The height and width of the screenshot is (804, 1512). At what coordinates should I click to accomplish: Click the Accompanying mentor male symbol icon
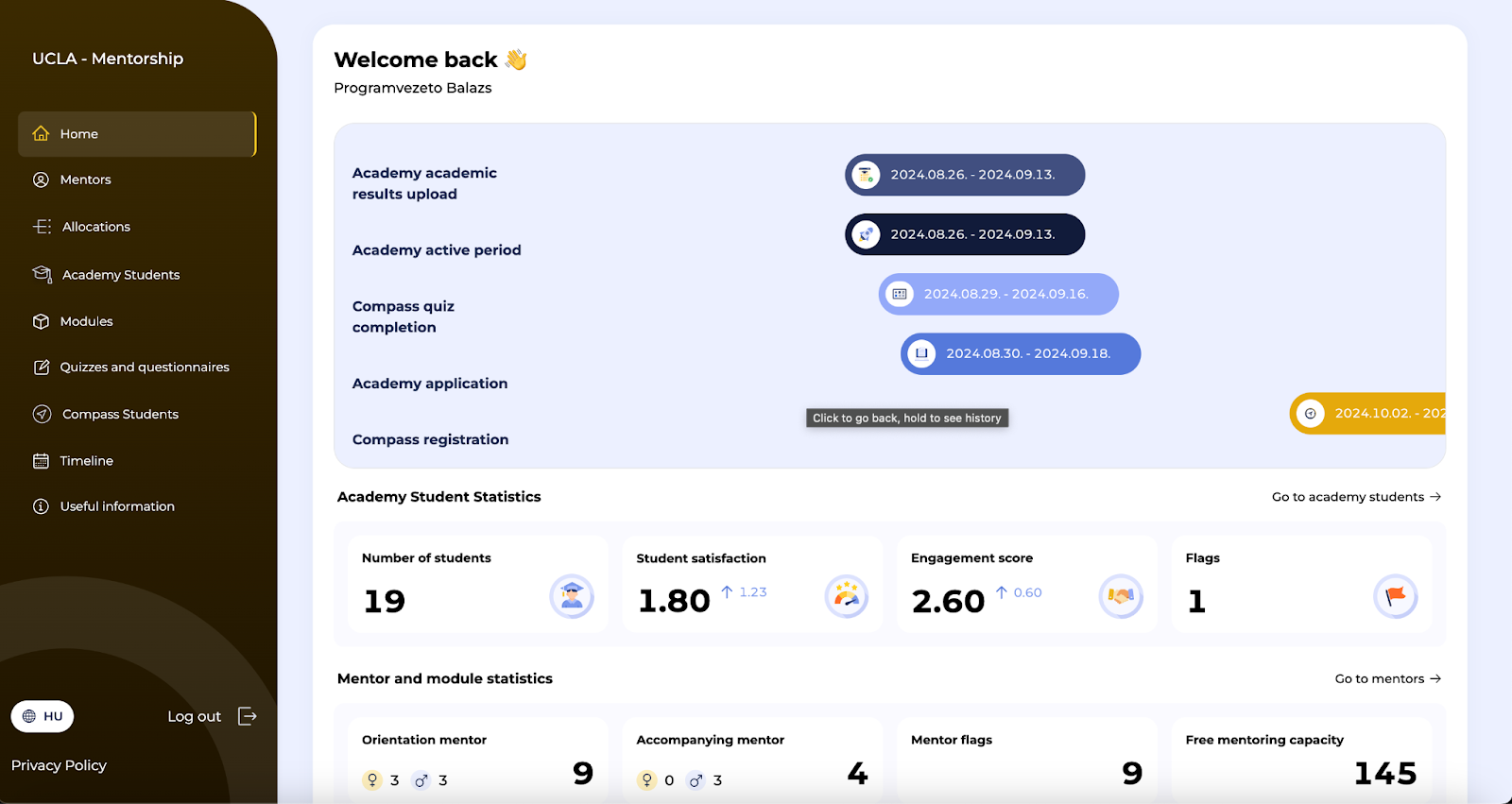pyautogui.click(x=696, y=780)
